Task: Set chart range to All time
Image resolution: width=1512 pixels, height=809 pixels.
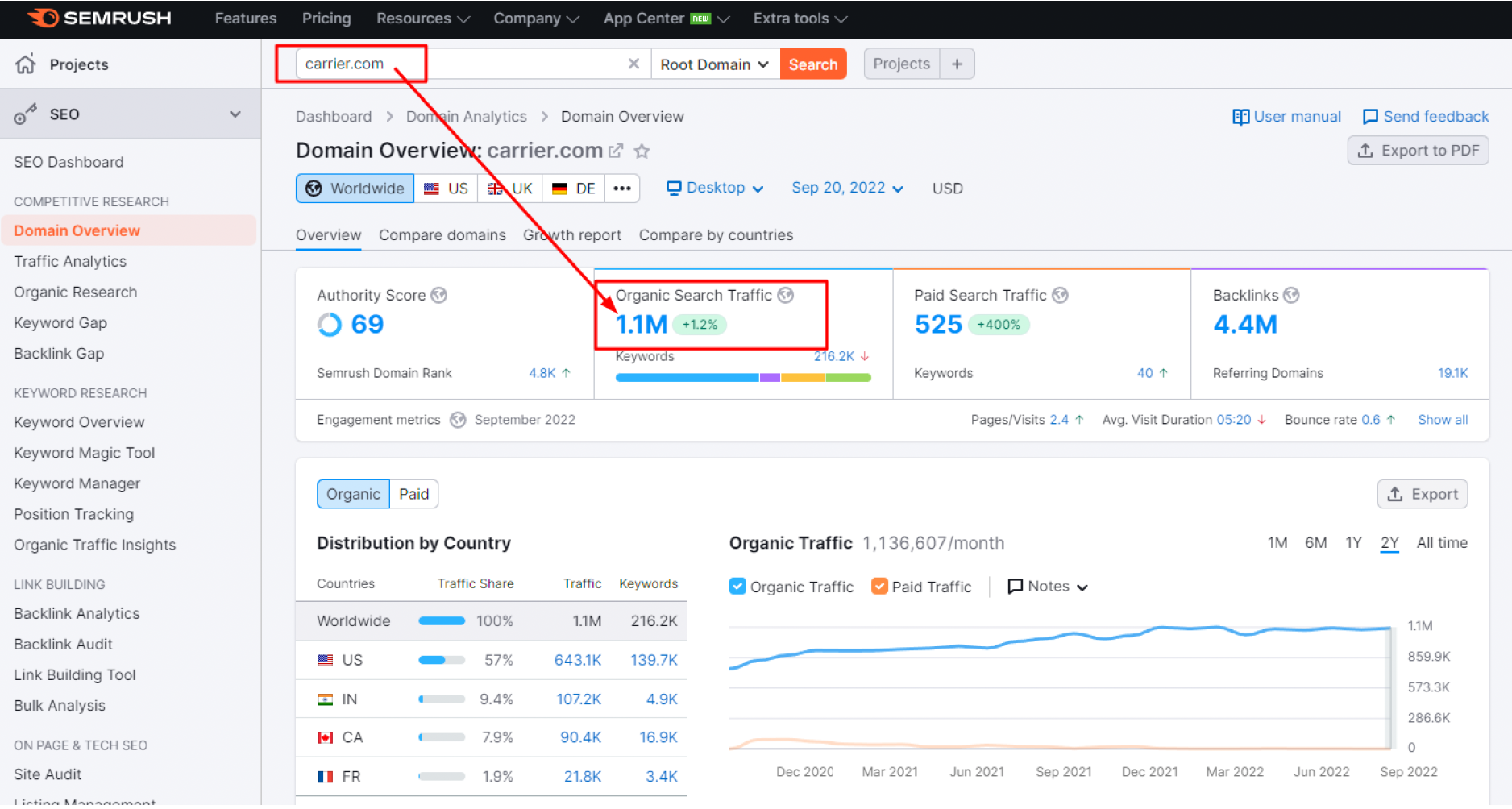Action: (1442, 543)
